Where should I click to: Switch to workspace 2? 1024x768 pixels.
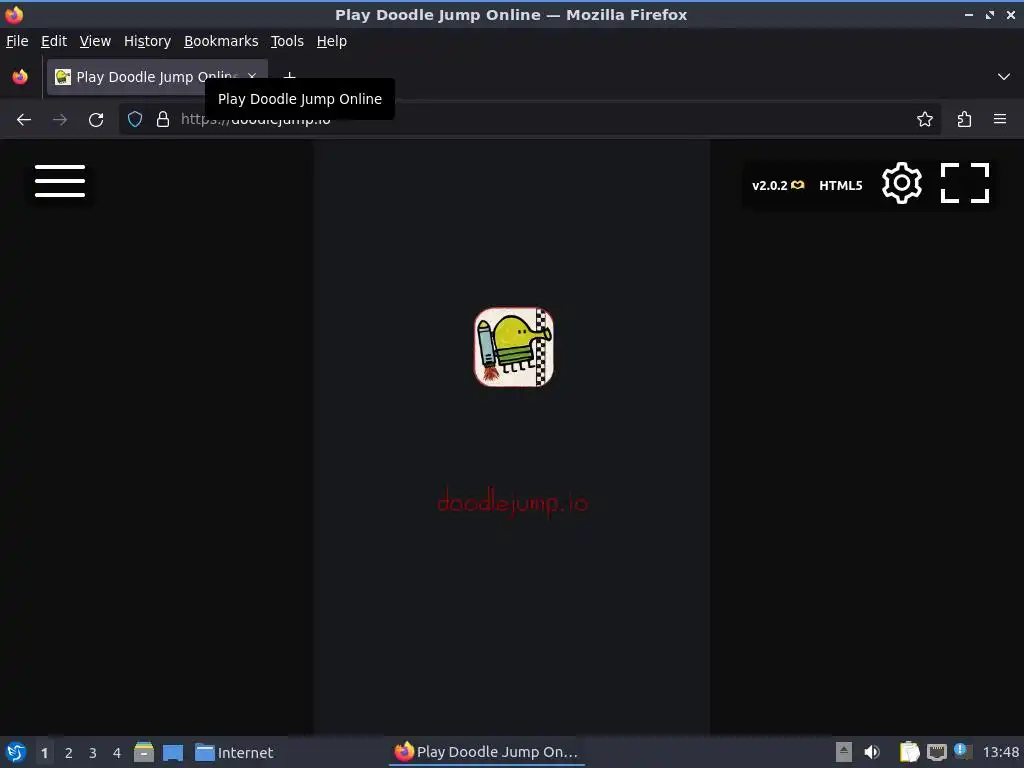(69, 753)
